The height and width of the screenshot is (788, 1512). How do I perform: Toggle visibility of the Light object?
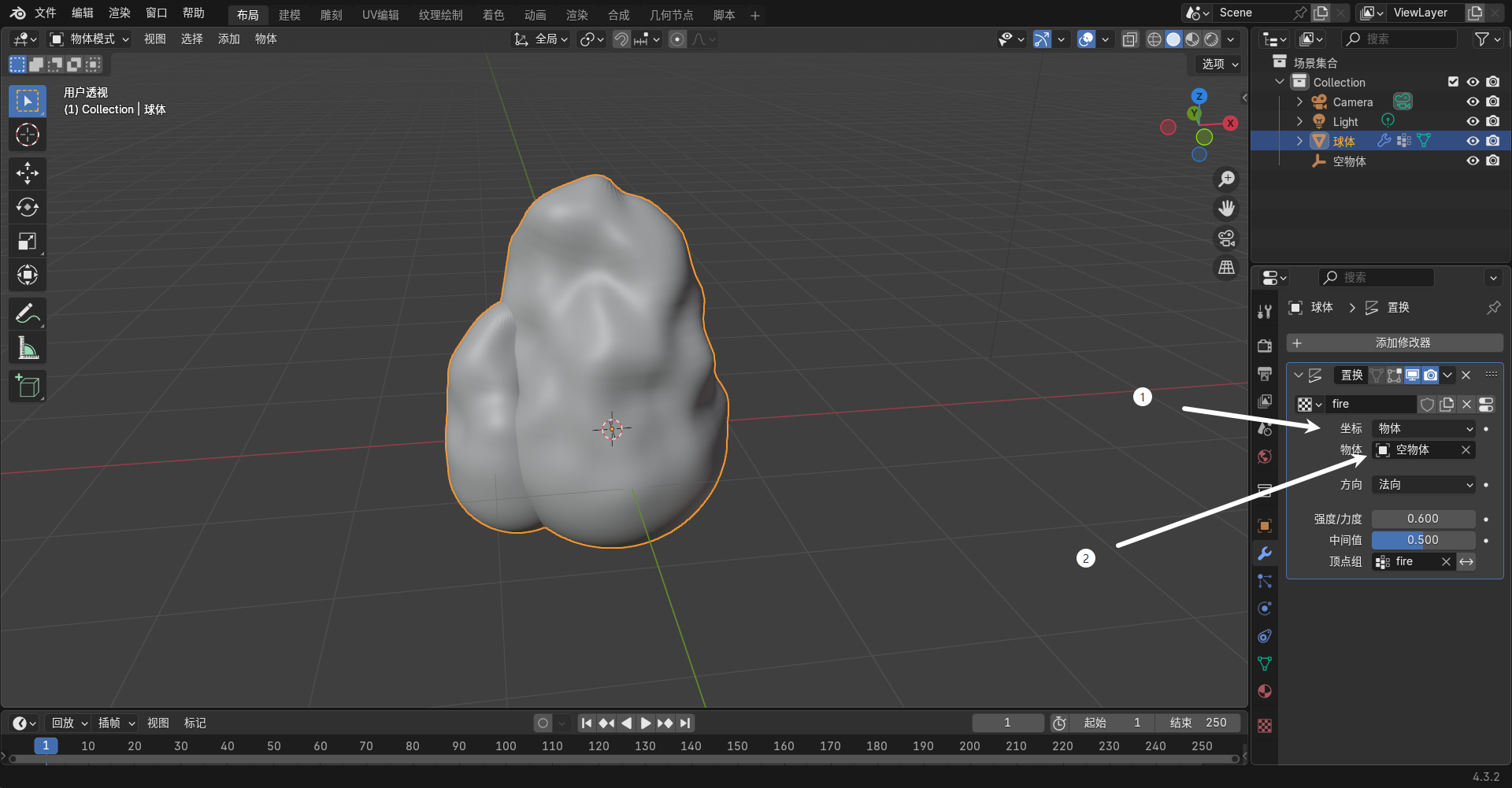coord(1473,121)
